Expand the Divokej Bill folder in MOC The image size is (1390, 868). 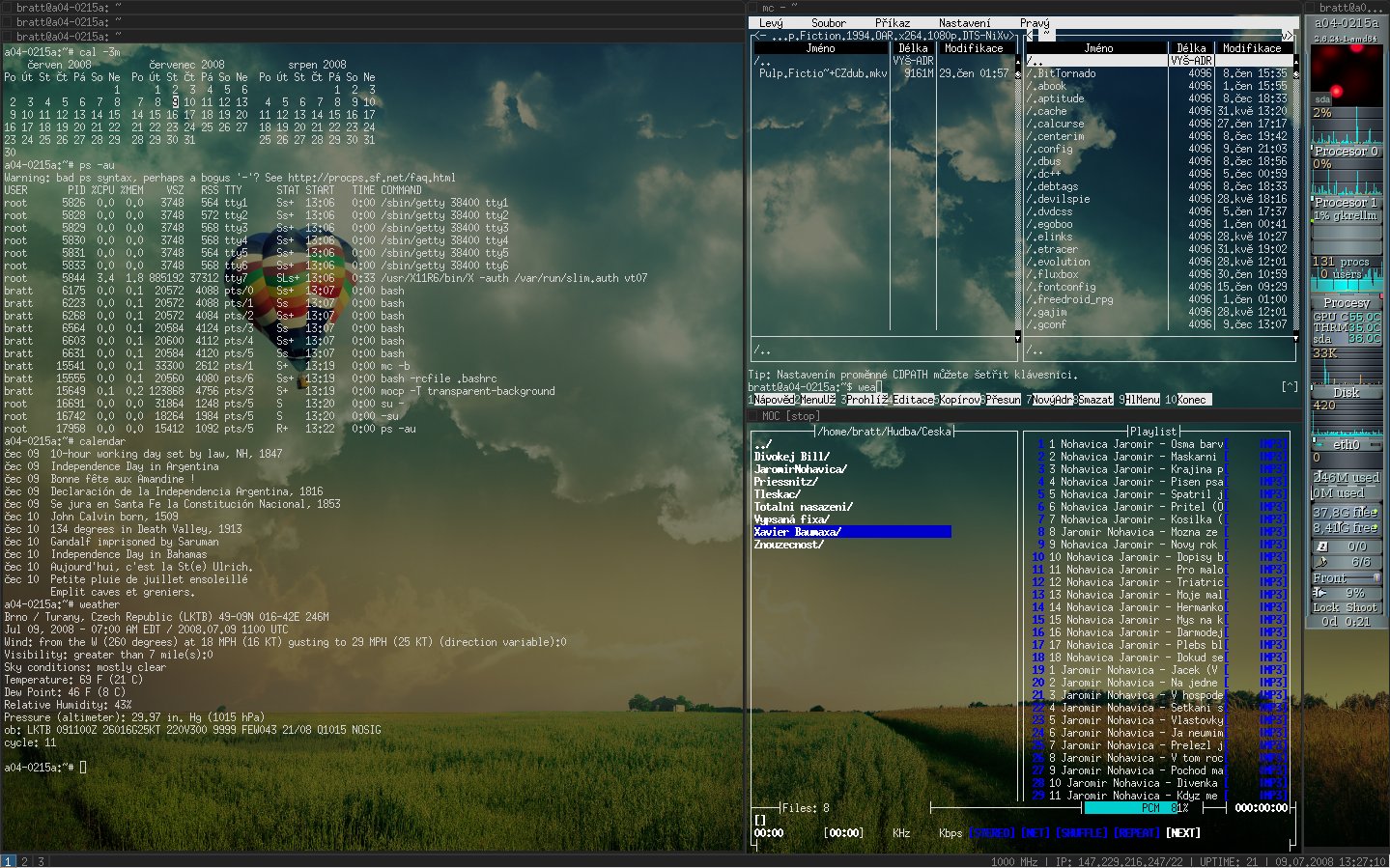[x=788, y=455]
